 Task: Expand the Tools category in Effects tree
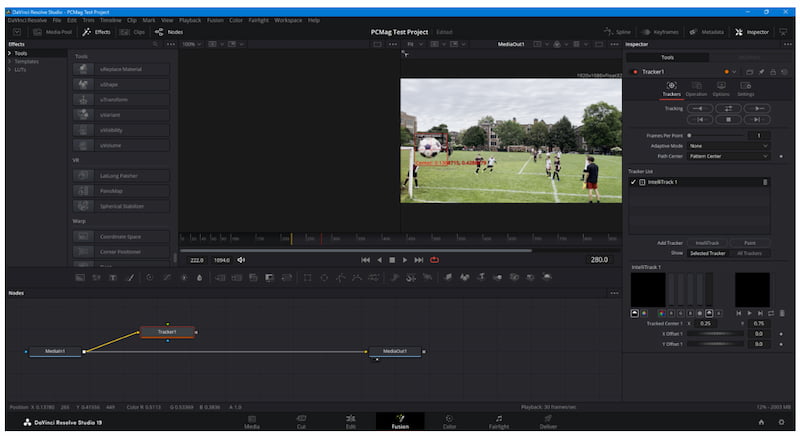pyautogui.click(x=9, y=53)
